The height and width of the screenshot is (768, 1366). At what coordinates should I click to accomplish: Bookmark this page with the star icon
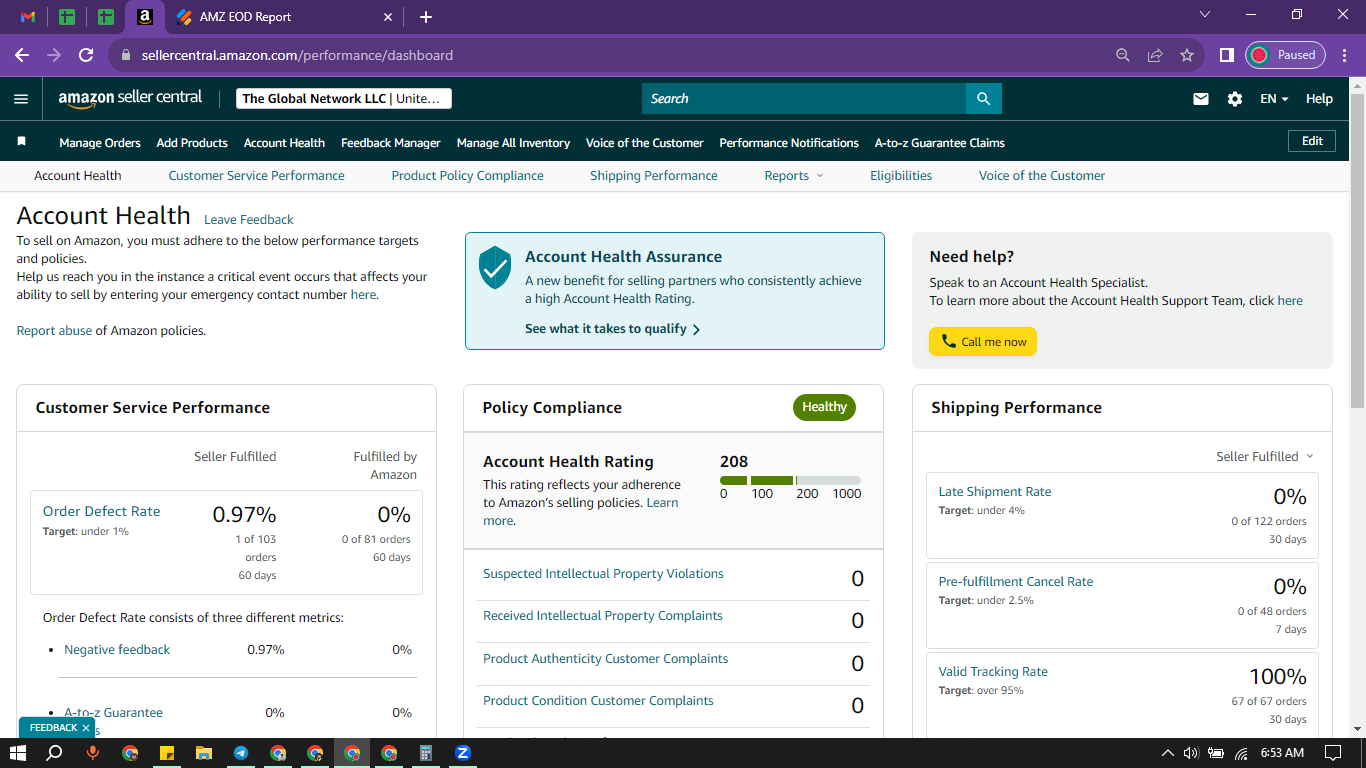[1187, 55]
